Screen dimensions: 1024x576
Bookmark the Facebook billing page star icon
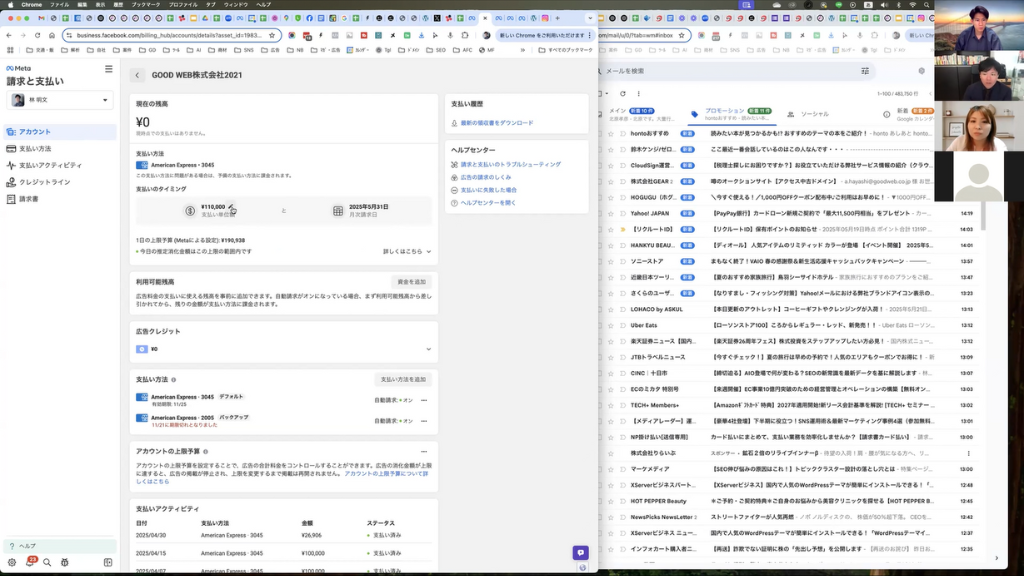tap(272, 35)
